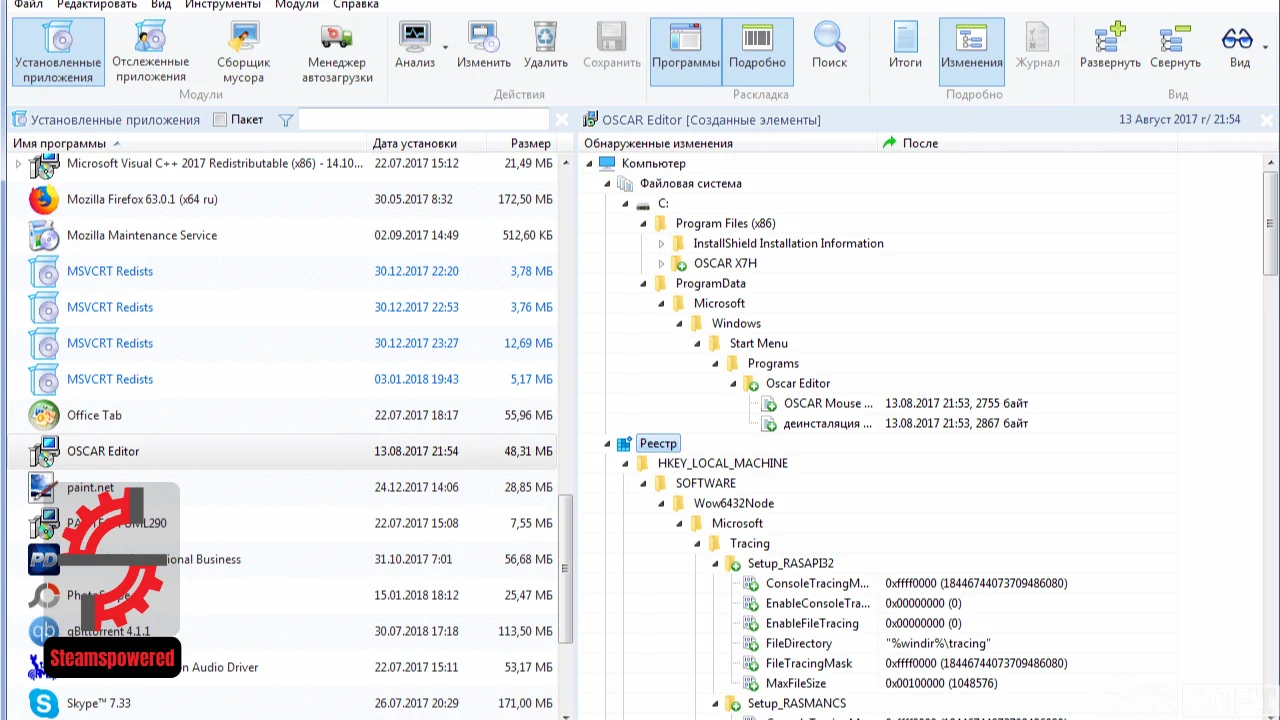Viewport: 1280px width, 720px height.
Task: Open the Файл menu
Action: 28,4
